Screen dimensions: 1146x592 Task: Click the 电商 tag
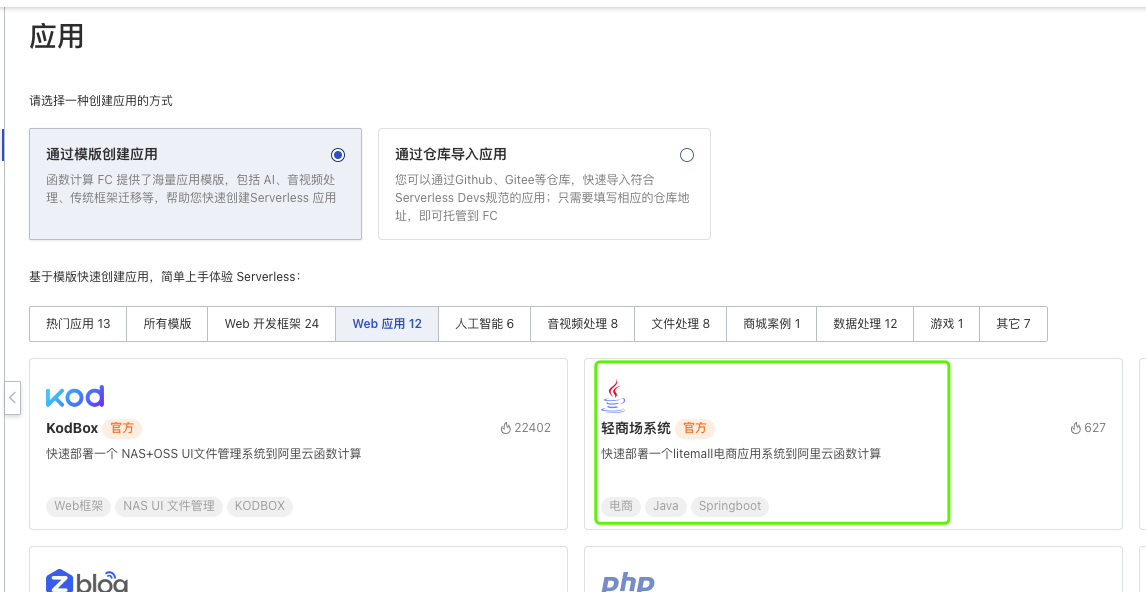[621, 506]
